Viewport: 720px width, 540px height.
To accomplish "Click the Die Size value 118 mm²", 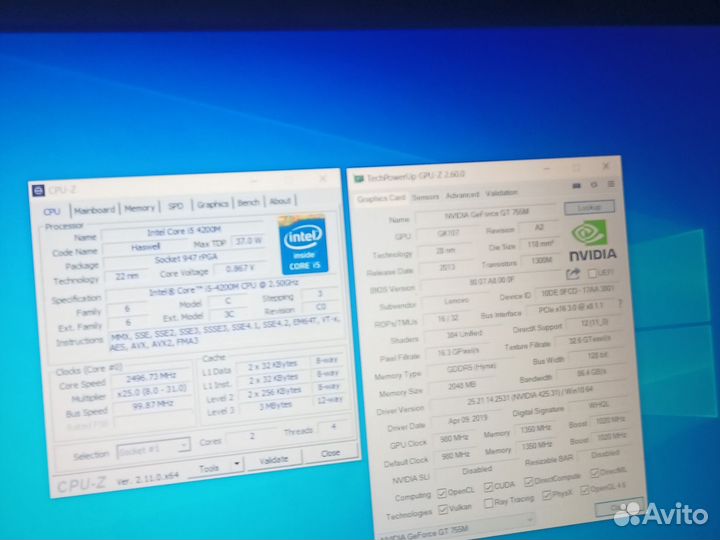I will (540, 244).
